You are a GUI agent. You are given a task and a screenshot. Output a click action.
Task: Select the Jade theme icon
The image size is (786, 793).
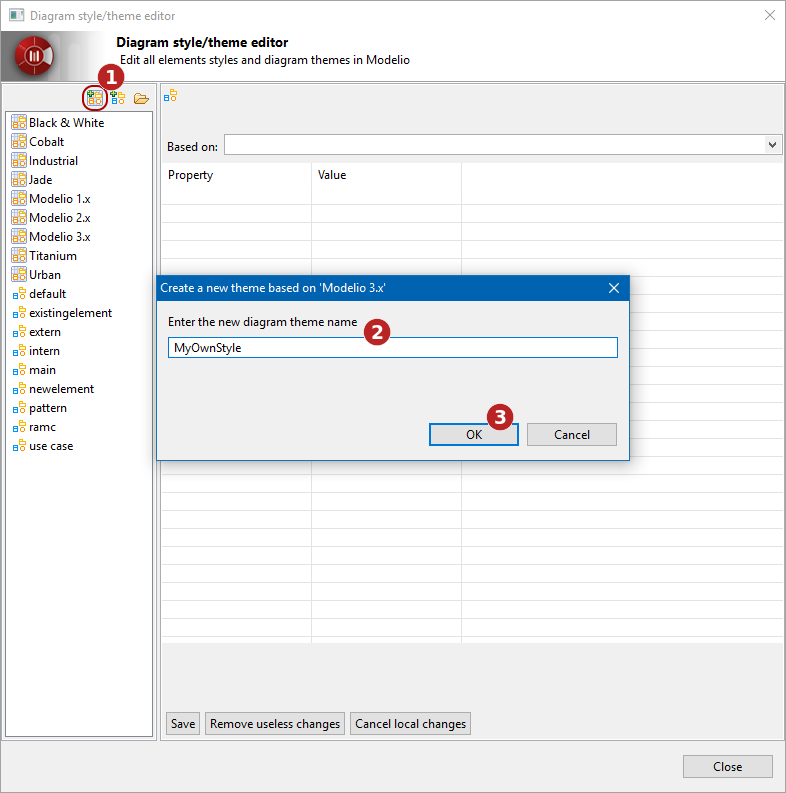tap(18, 180)
